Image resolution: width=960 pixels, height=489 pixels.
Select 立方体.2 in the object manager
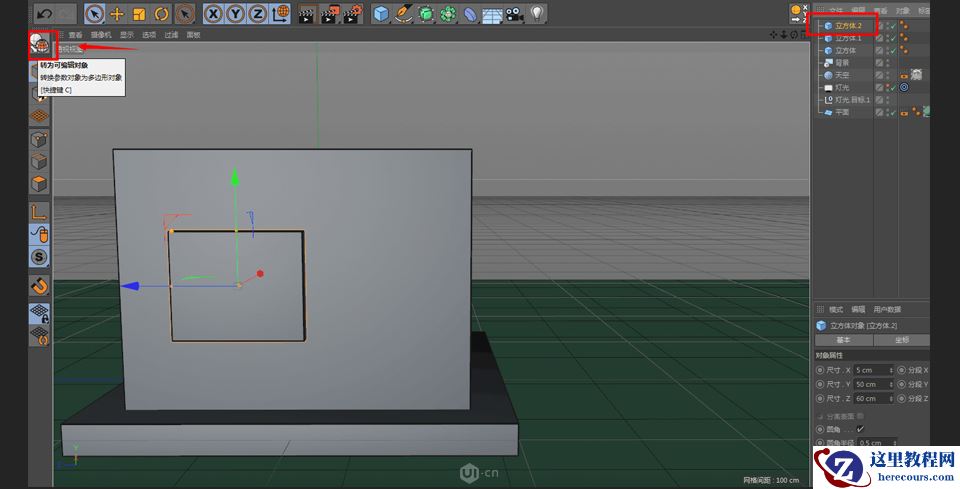point(848,26)
